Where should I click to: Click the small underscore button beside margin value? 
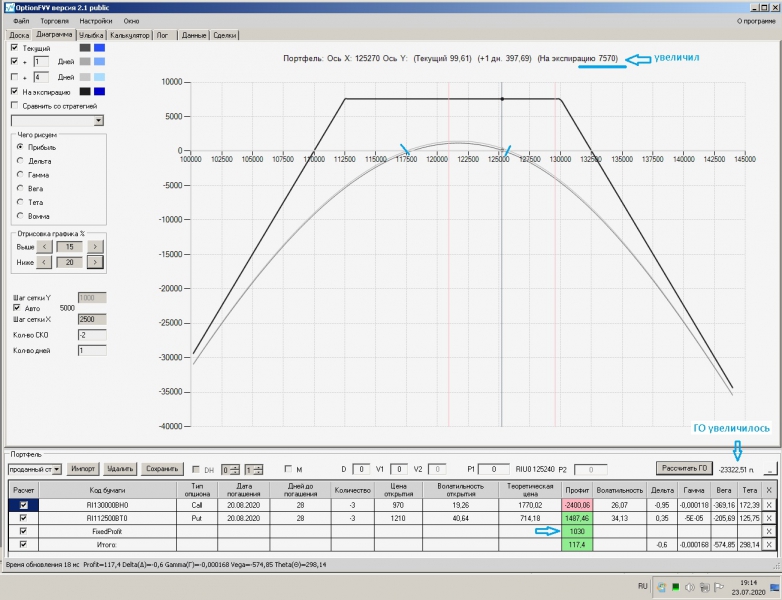point(770,468)
